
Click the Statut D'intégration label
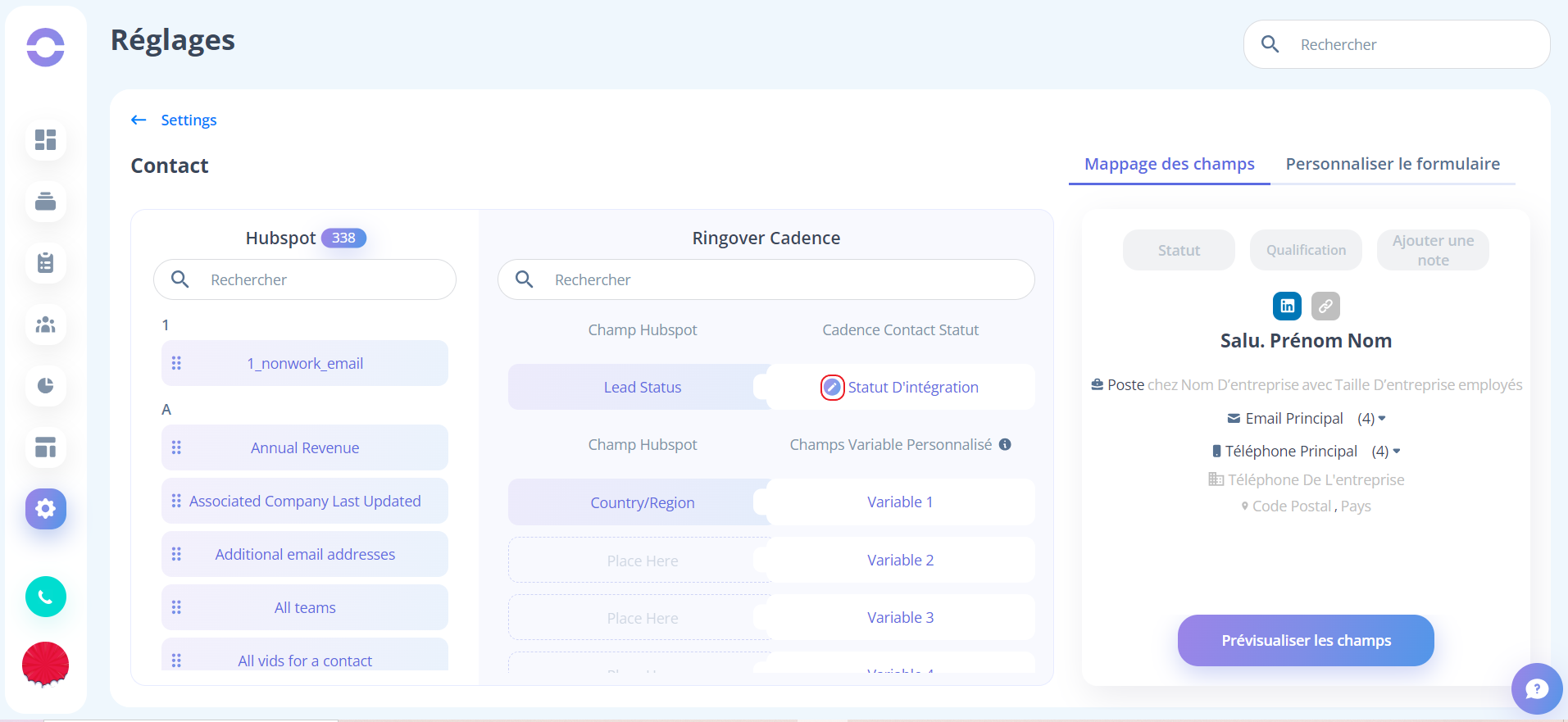pos(913,388)
